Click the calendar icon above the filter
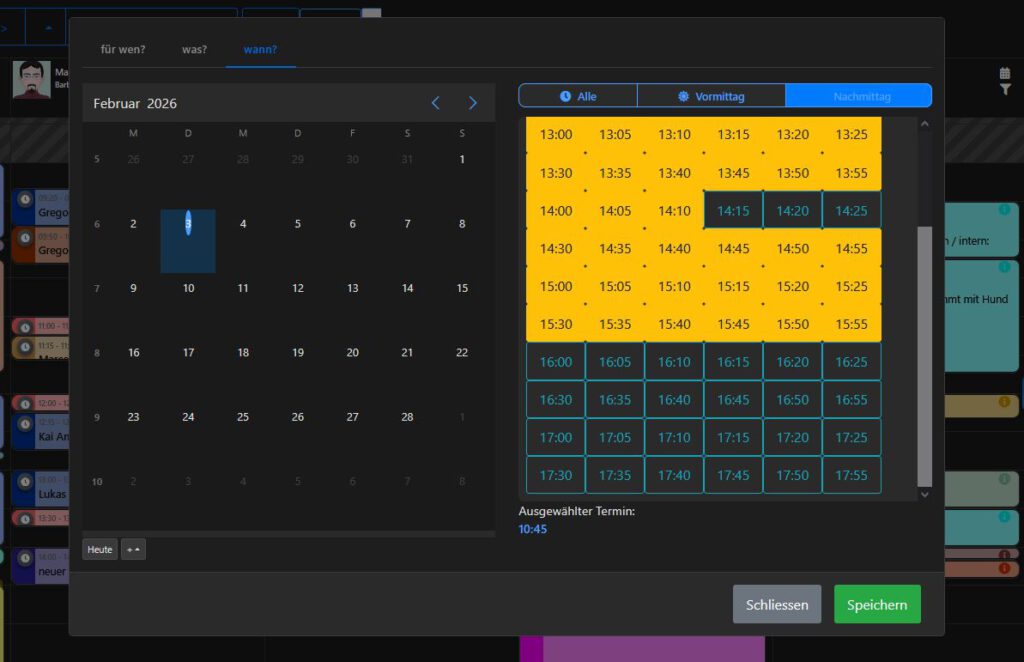Image resolution: width=1024 pixels, height=662 pixels. point(1005,73)
